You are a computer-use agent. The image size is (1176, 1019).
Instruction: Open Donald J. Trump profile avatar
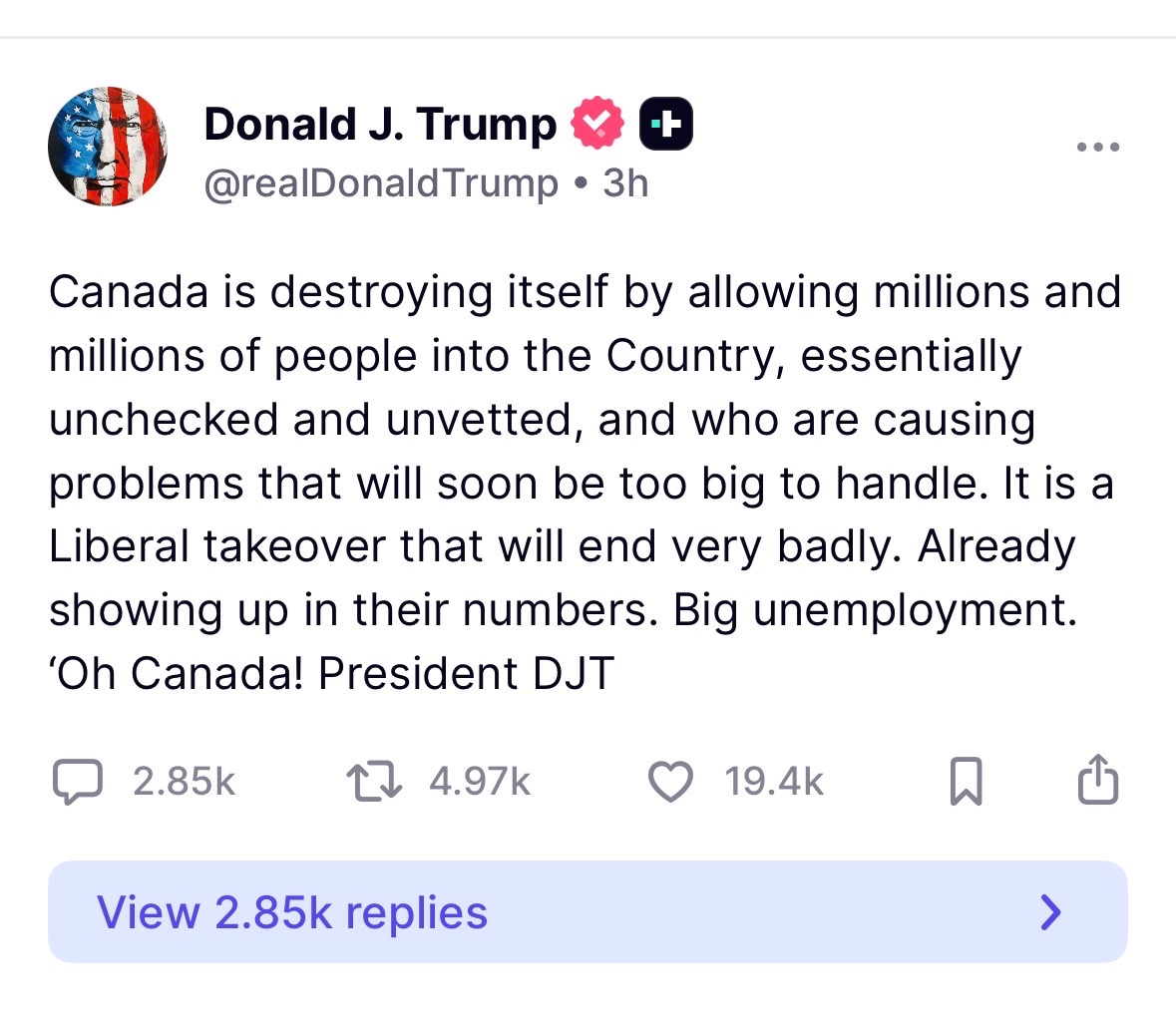[x=108, y=147]
